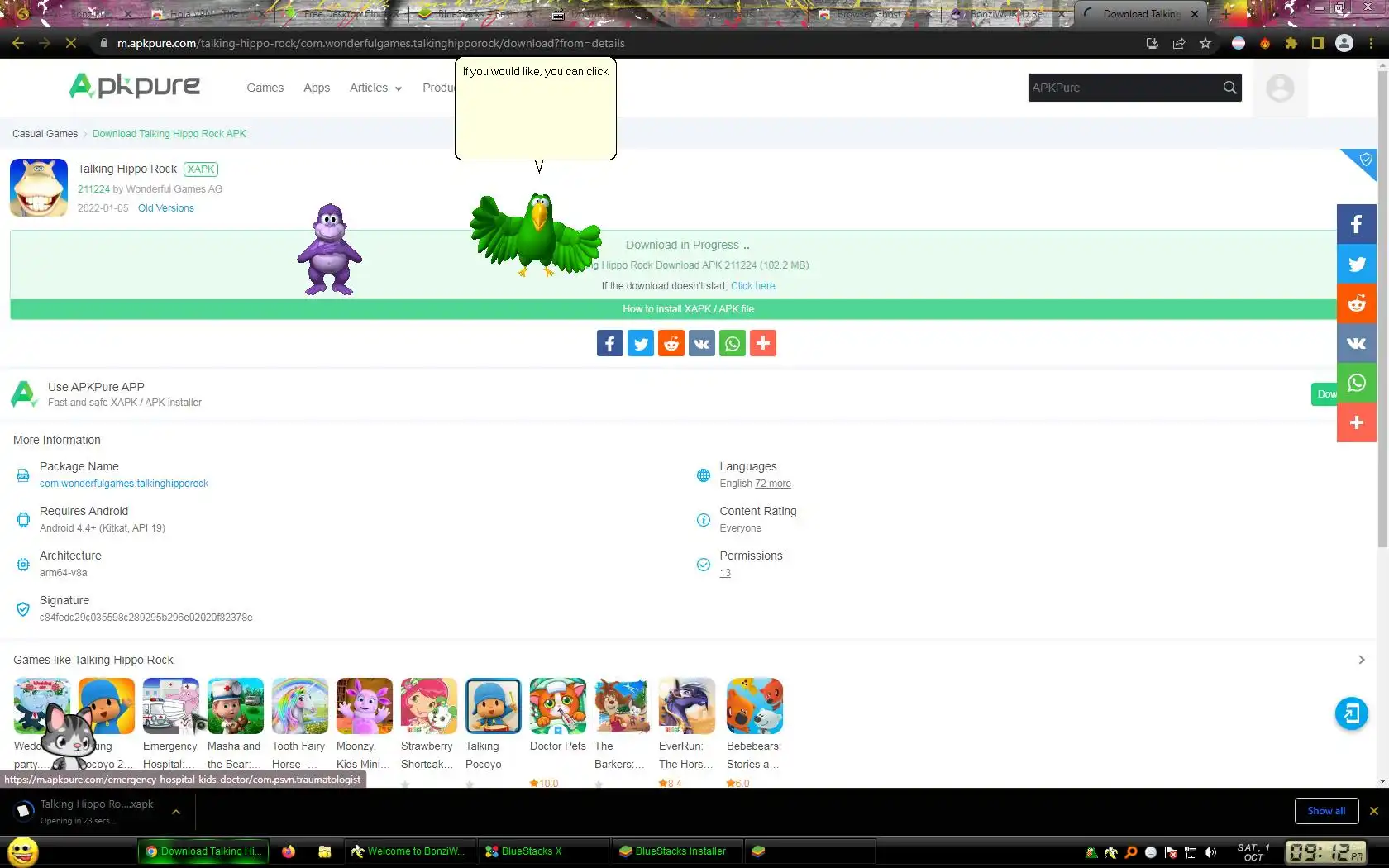Open the EverRun The Horse game thumbnail
The height and width of the screenshot is (868, 1389).
687,706
